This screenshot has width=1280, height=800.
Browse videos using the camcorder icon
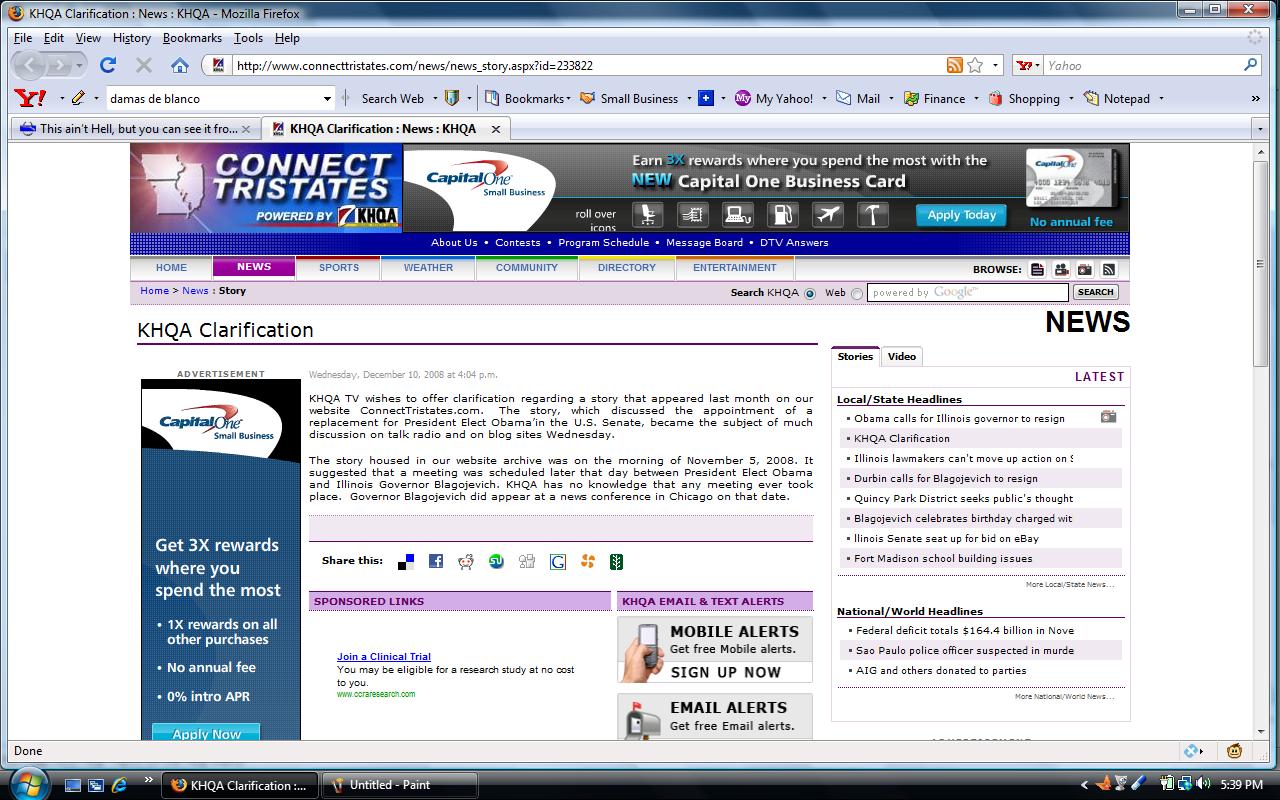1061,269
